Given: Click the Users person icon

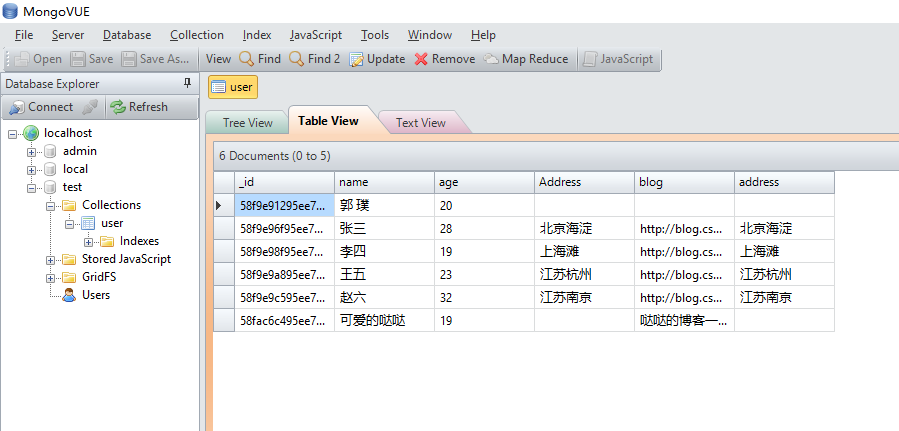Looking at the screenshot, I should click(69, 295).
